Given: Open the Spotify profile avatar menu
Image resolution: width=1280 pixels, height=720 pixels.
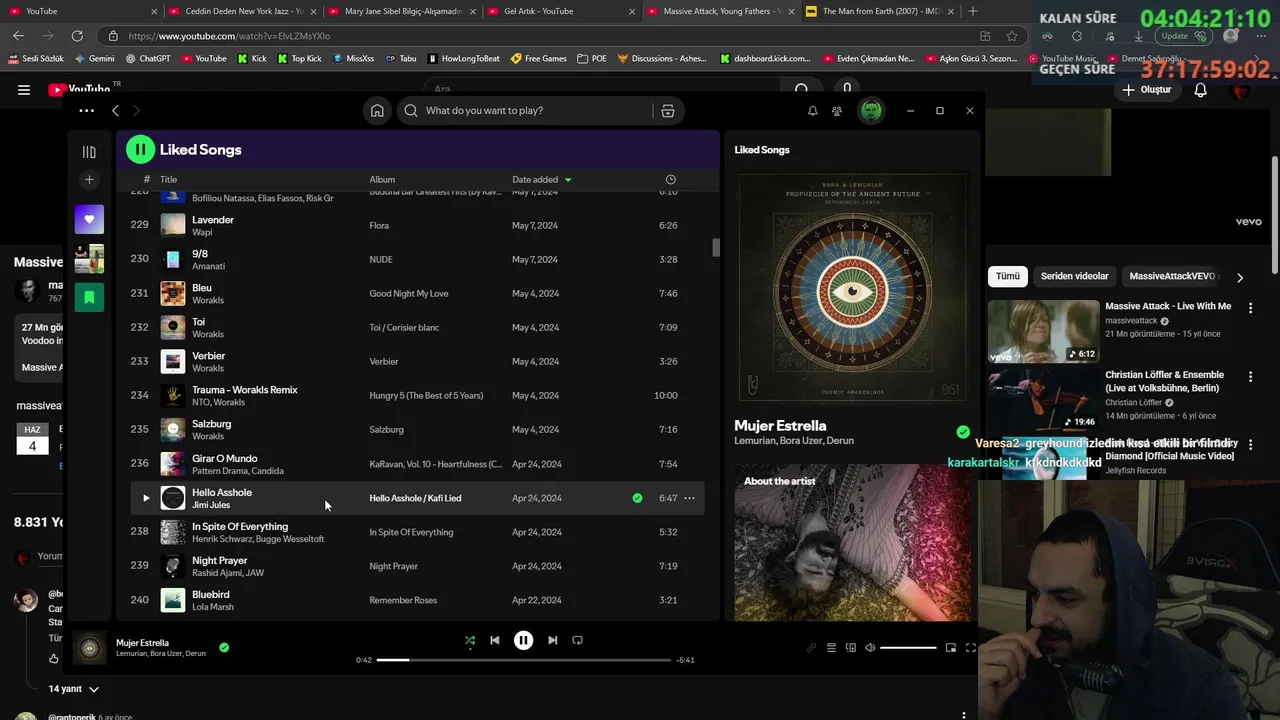Looking at the screenshot, I should [x=872, y=111].
